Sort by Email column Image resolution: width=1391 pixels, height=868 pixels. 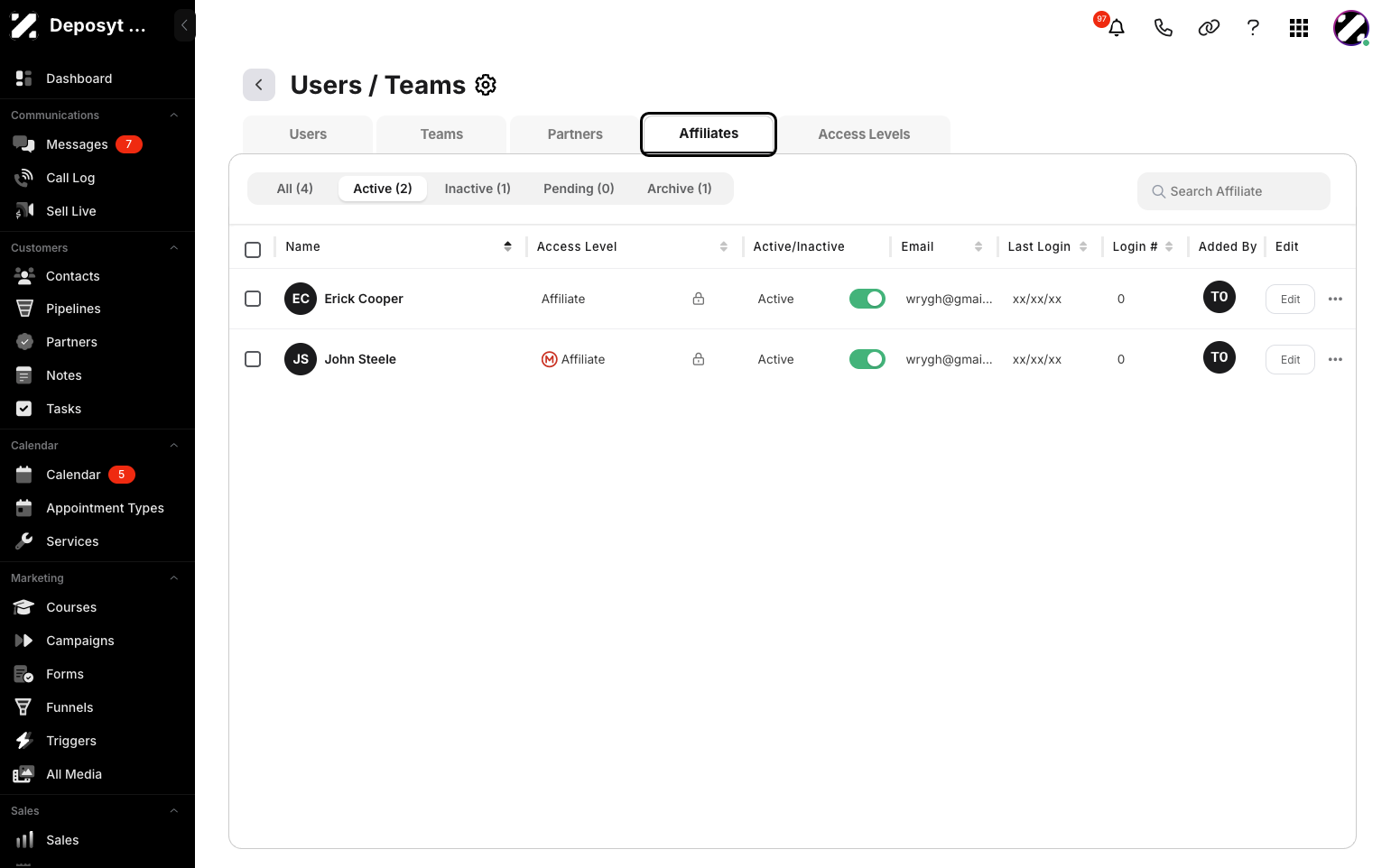(978, 246)
